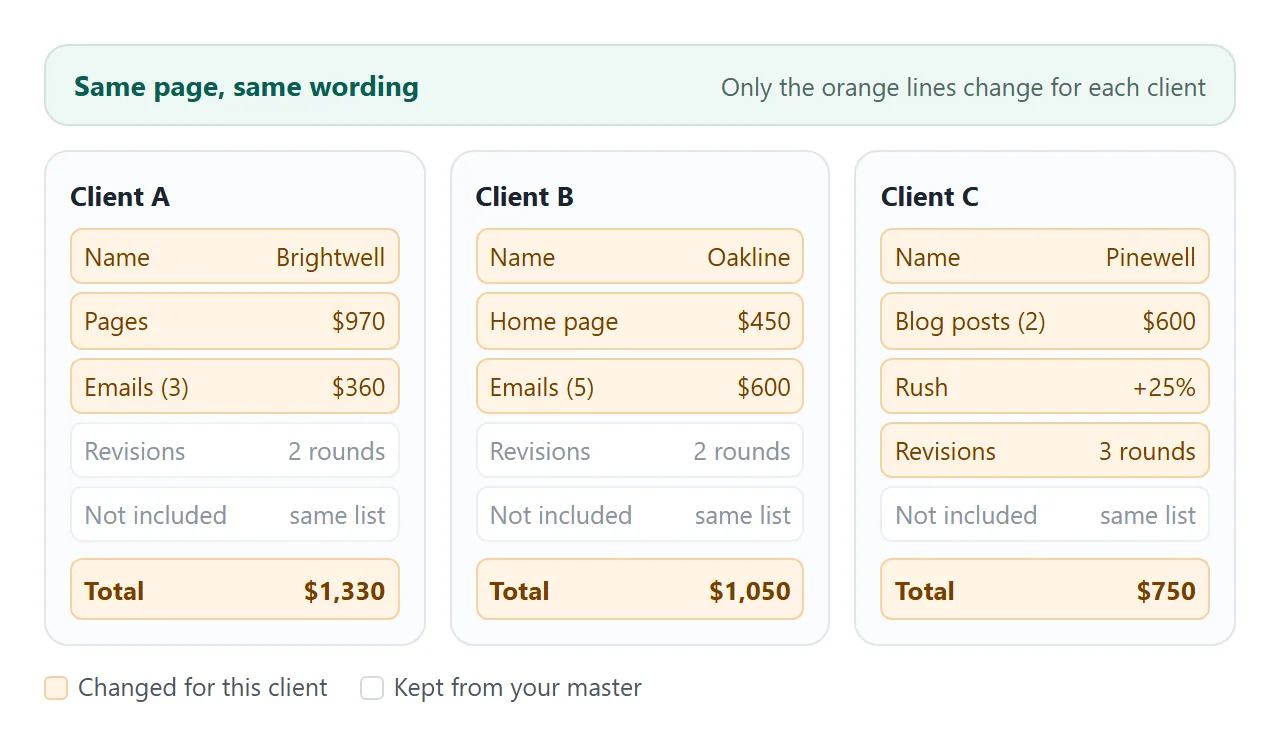Click Client A's Revisions 2 rounds row

(235, 451)
